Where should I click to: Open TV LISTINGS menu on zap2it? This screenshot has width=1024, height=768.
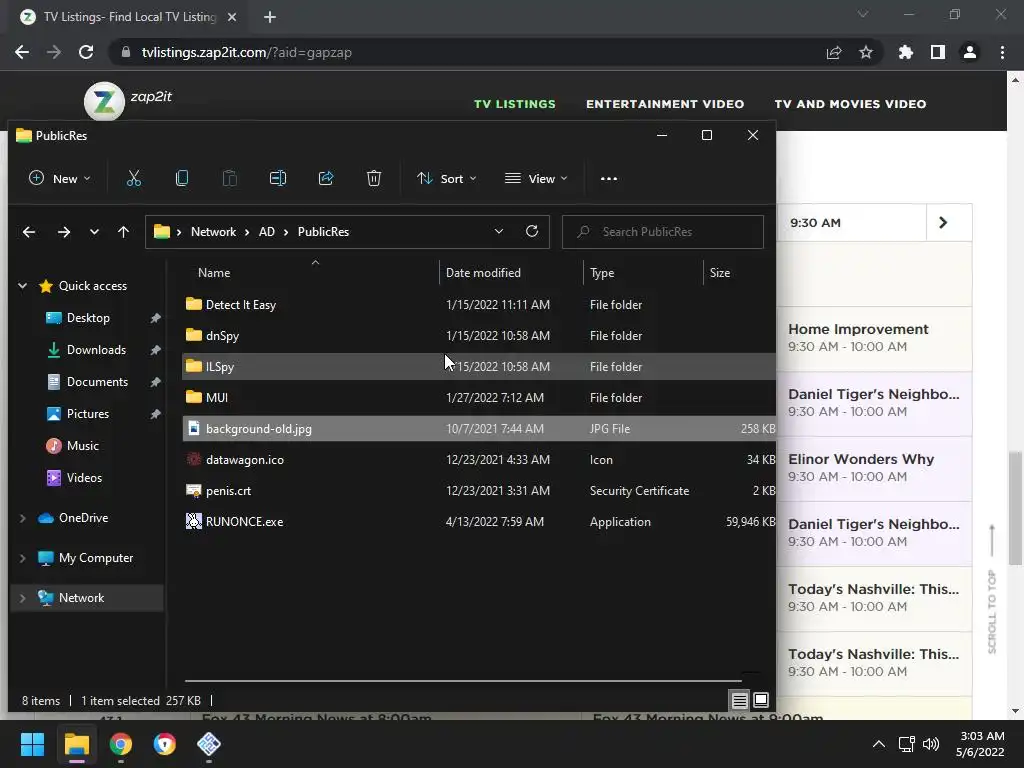(515, 104)
